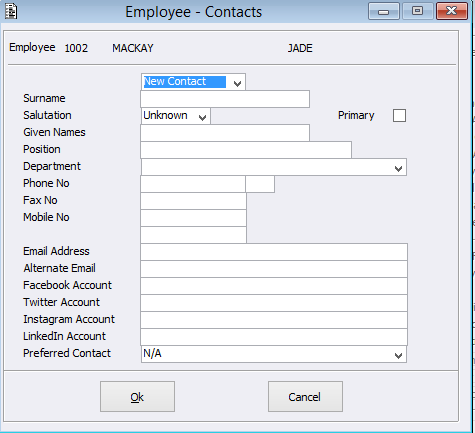Select the LinkedIn Account field

click(x=274, y=337)
